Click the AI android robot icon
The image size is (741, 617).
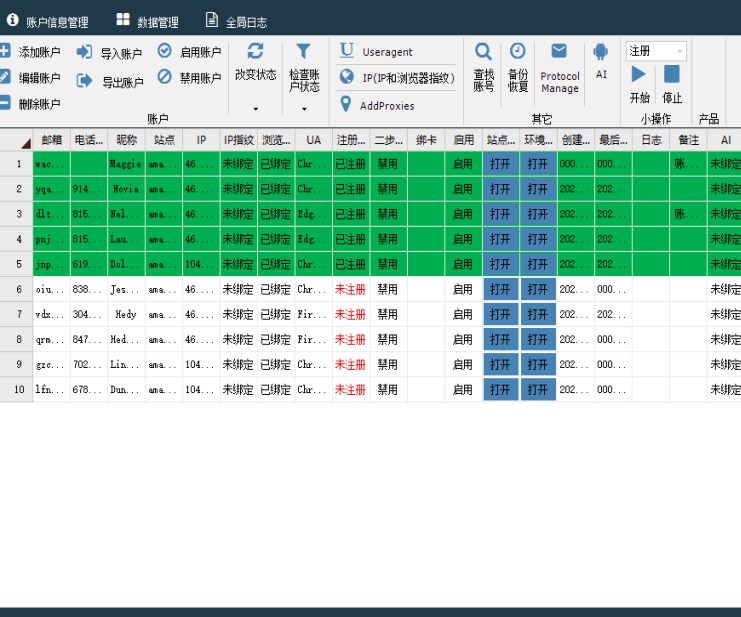coord(601,51)
